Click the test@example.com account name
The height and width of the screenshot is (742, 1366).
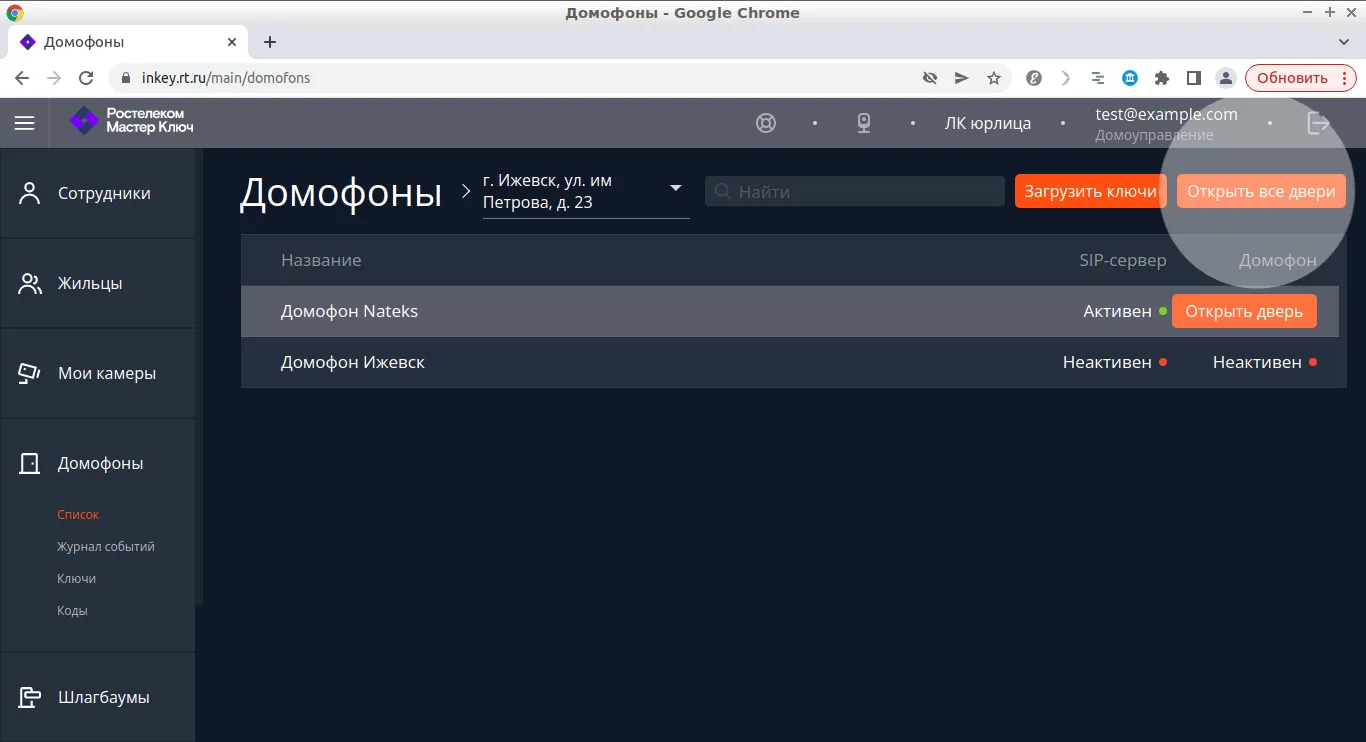click(1166, 114)
